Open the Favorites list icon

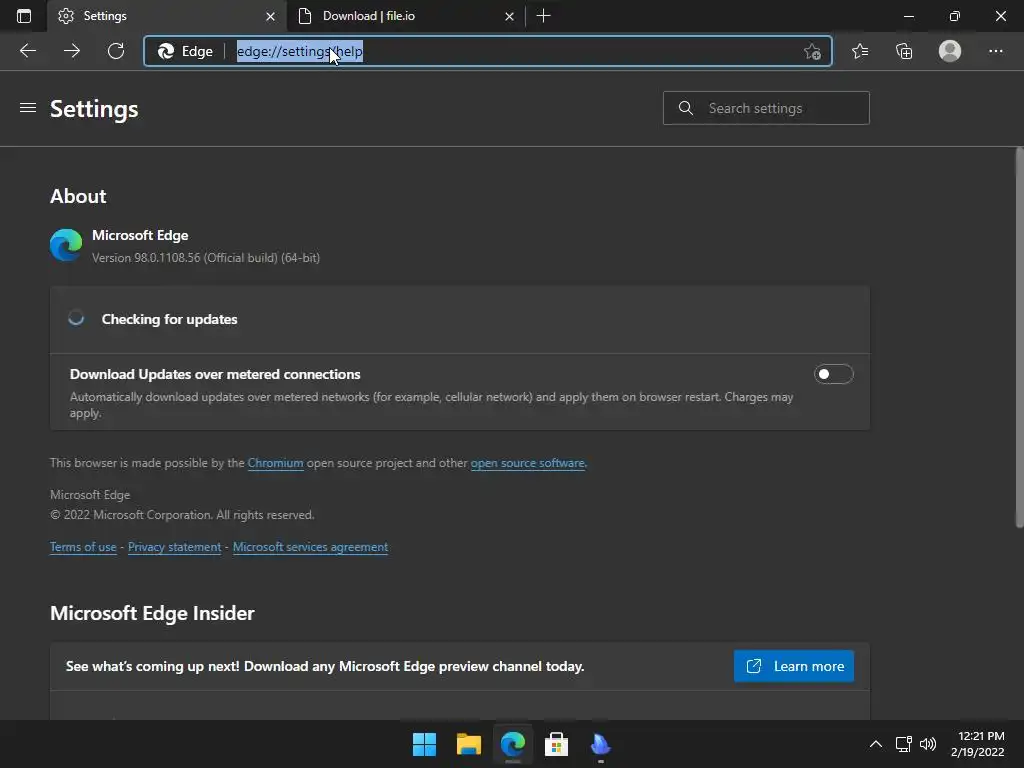pyautogui.click(x=860, y=51)
